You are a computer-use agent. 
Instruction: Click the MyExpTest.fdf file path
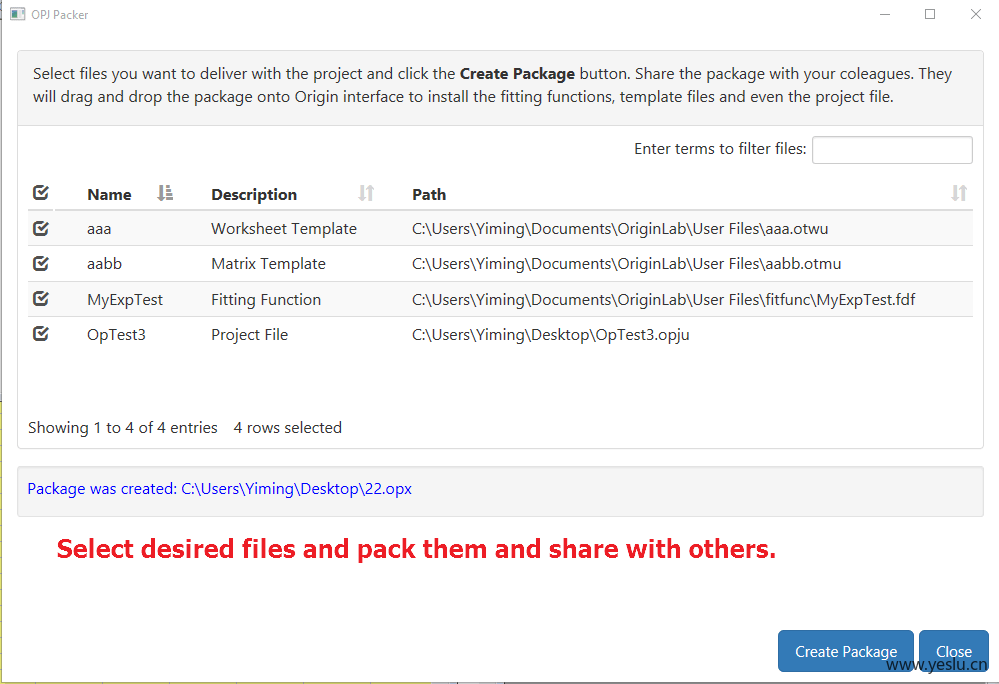coord(663,299)
